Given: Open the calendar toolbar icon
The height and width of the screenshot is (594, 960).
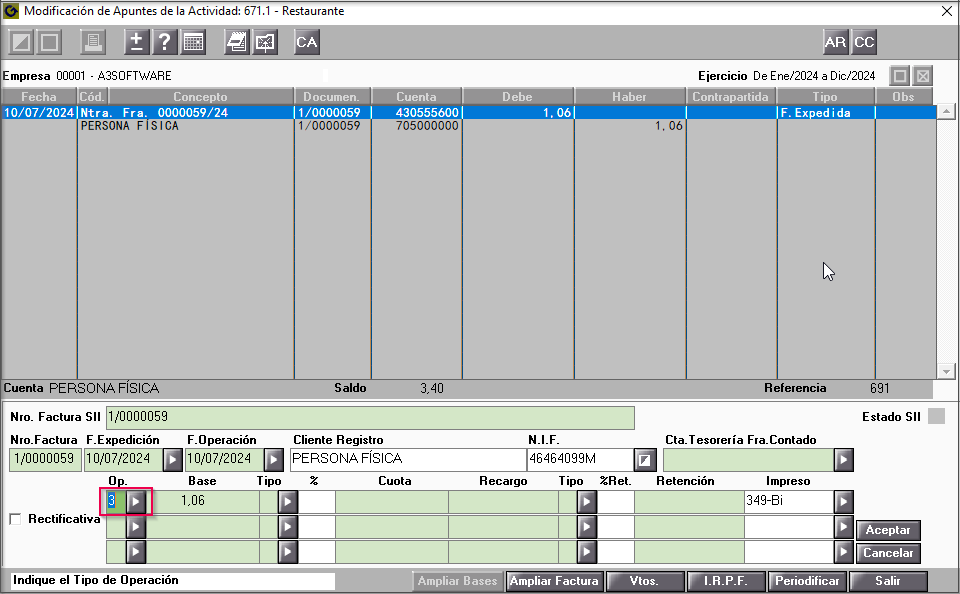Looking at the screenshot, I should click(193, 42).
